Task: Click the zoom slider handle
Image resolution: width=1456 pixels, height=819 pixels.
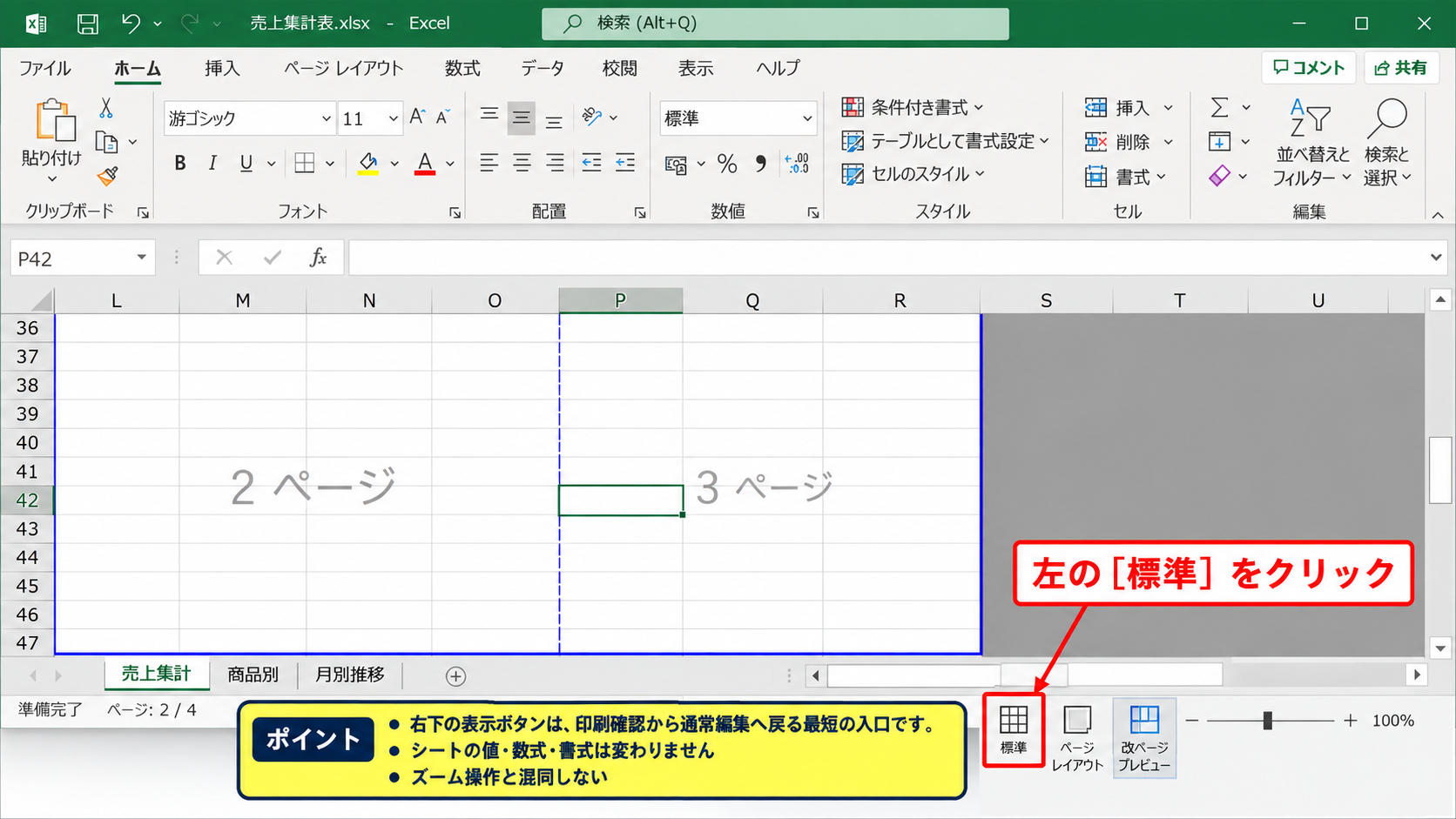Action: coord(1268,721)
